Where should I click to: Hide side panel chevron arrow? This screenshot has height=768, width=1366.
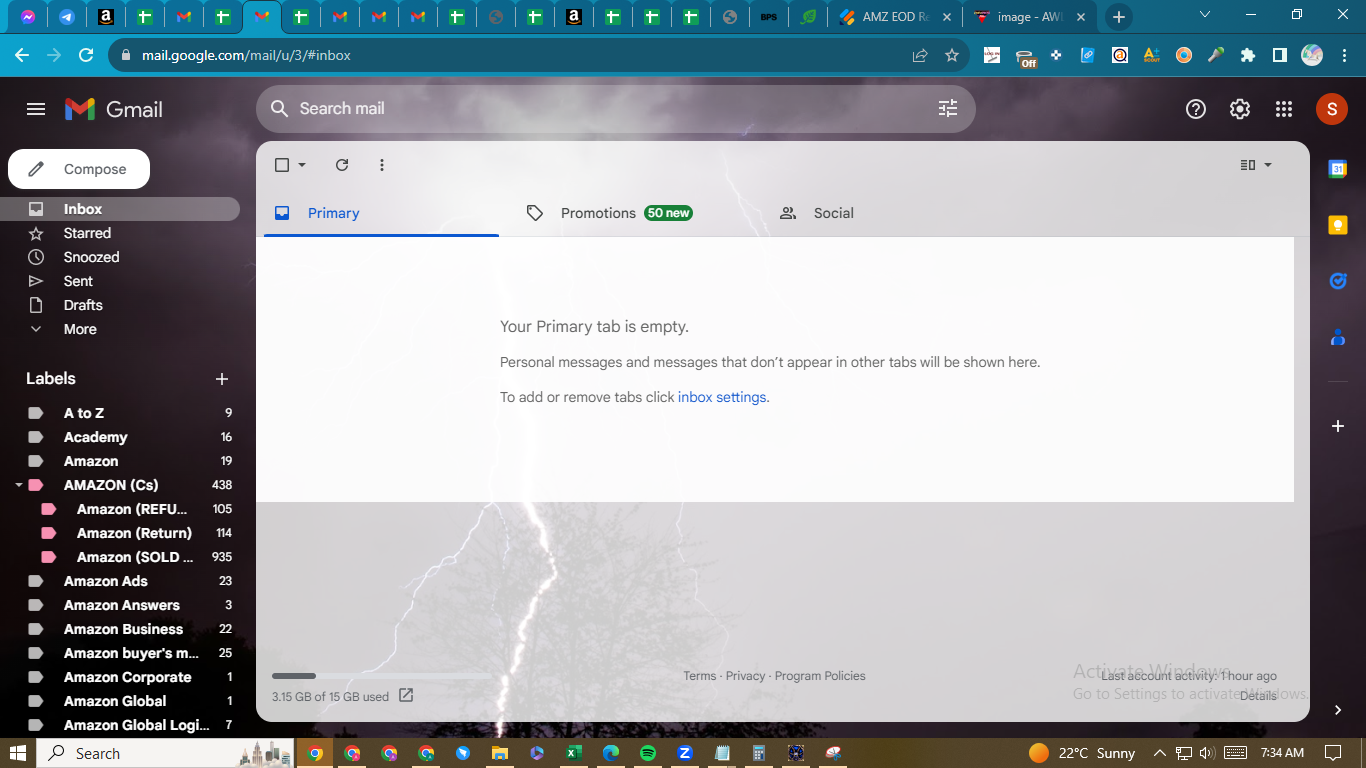coord(1338,710)
